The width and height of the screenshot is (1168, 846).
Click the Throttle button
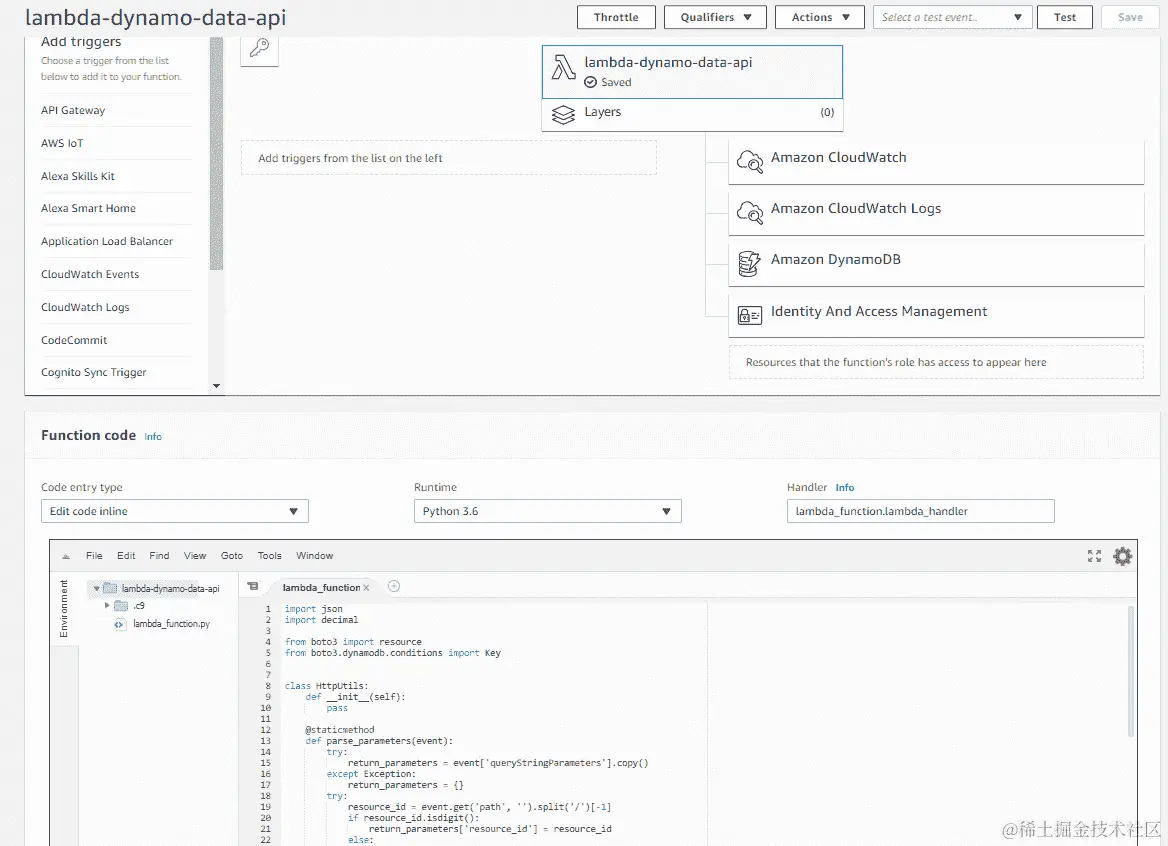click(616, 17)
